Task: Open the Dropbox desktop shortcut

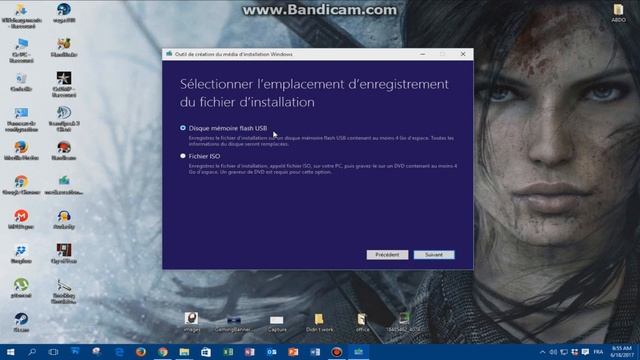Action: click(x=21, y=254)
